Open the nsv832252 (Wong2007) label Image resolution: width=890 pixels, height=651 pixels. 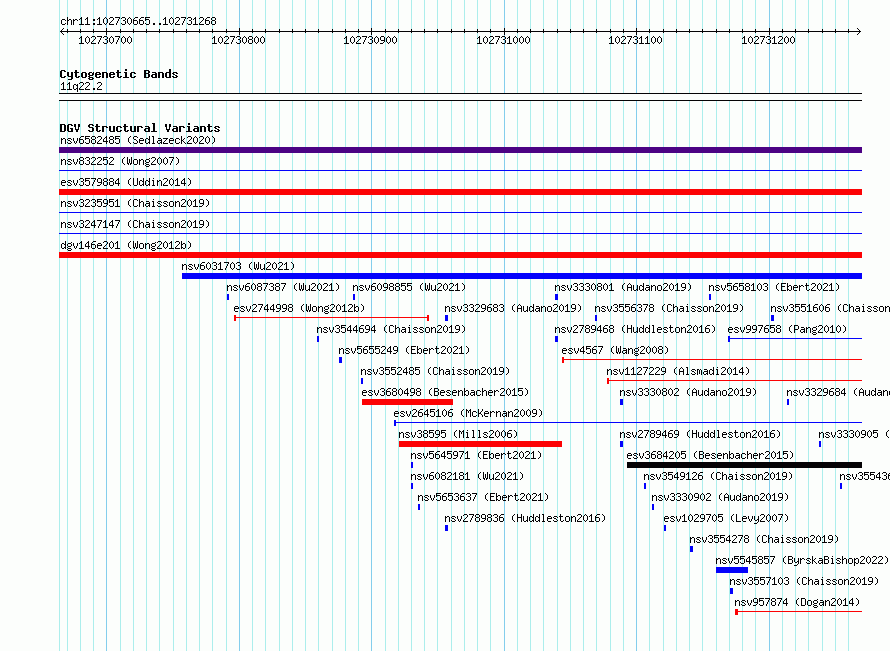point(120,161)
